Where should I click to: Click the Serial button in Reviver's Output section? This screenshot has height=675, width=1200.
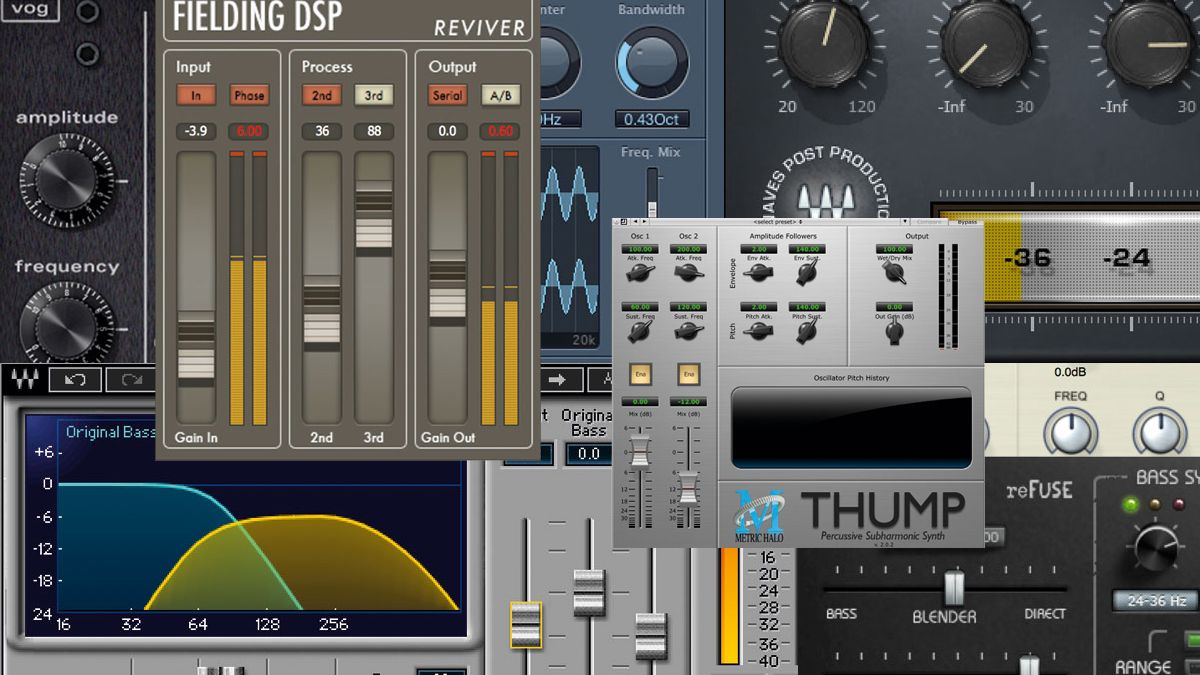pos(448,95)
